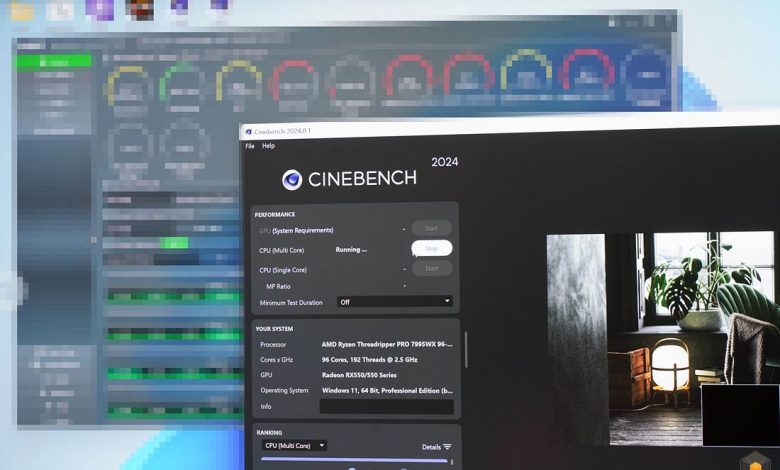The width and height of the screenshot is (780, 470).
Task: Click the Cinebench icon in the title bar
Action: click(x=248, y=132)
